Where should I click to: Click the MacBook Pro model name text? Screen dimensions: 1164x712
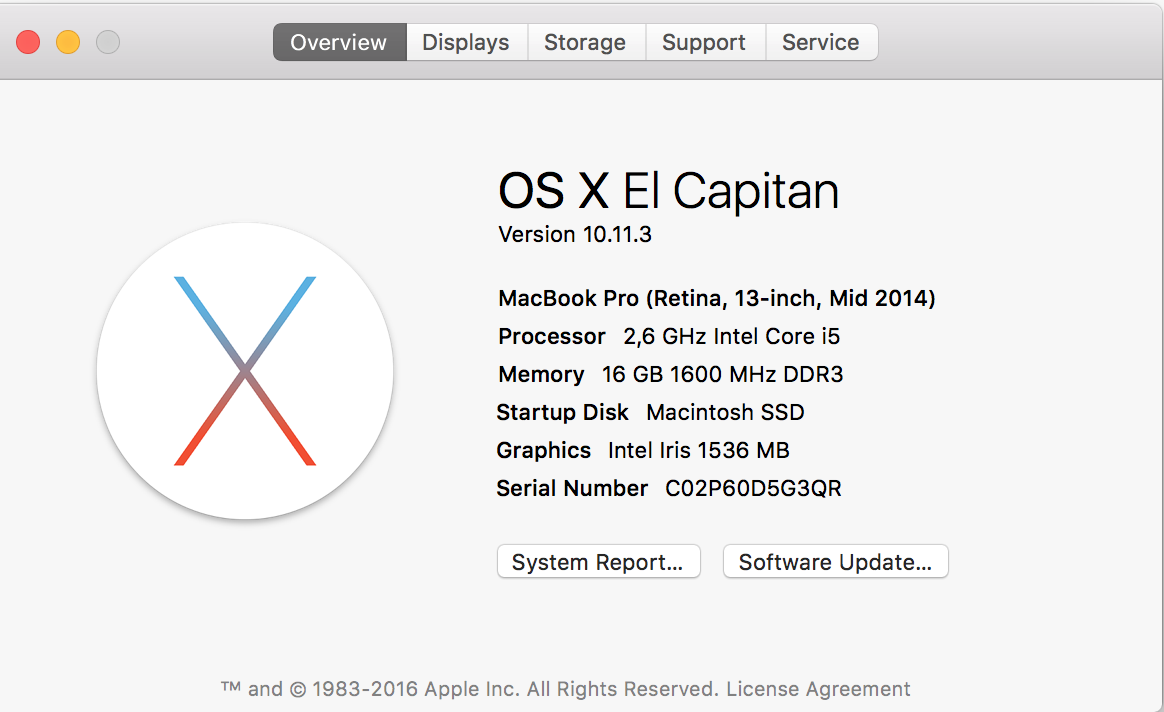[x=716, y=298]
